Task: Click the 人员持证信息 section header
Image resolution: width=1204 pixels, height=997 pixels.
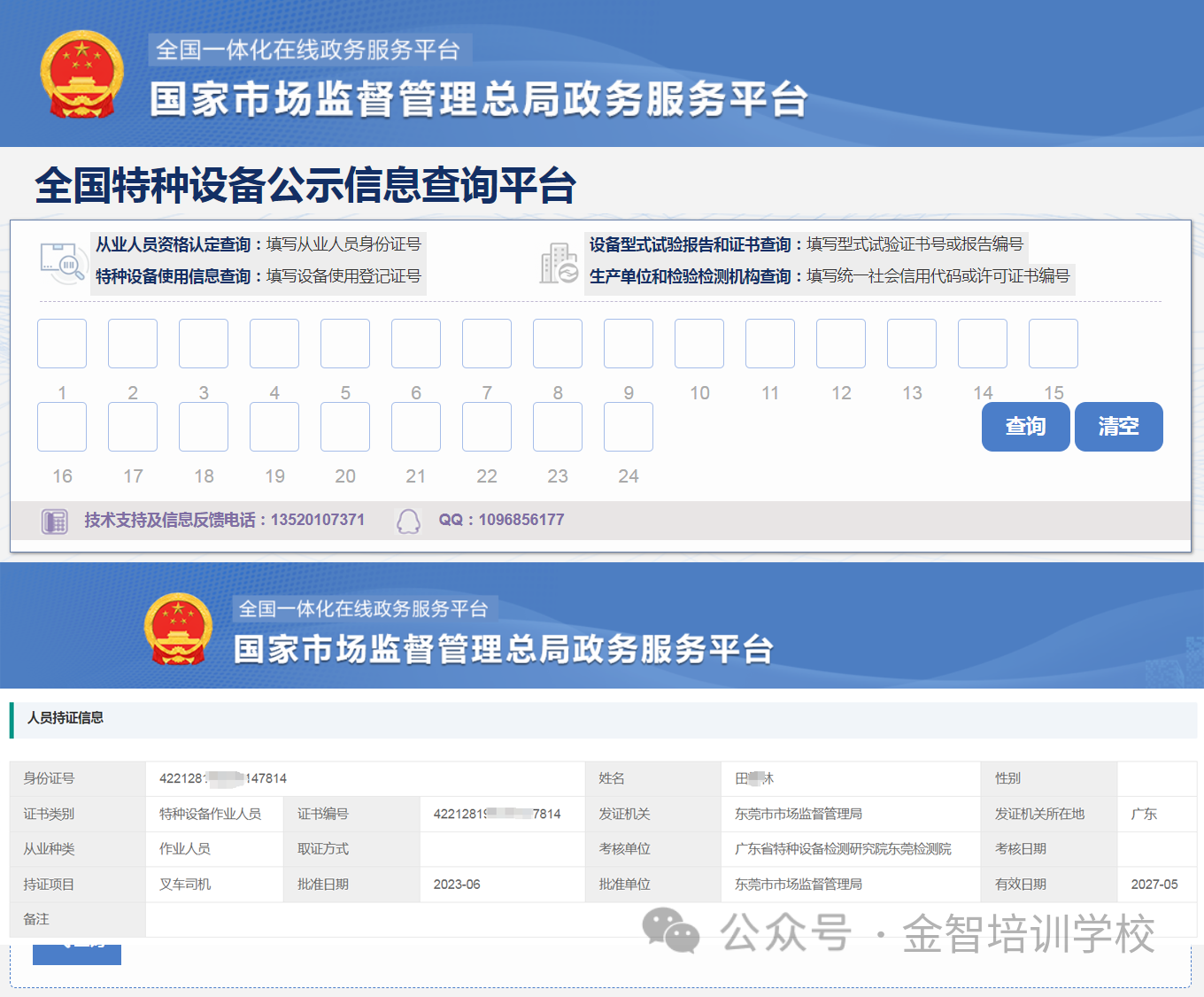Action: click(x=66, y=718)
